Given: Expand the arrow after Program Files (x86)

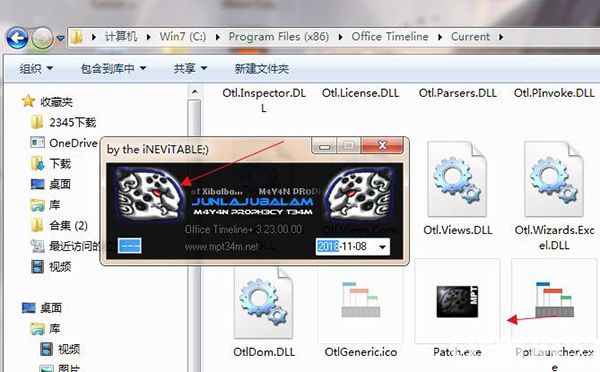Looking at the screenshot, I should [341, 37].
